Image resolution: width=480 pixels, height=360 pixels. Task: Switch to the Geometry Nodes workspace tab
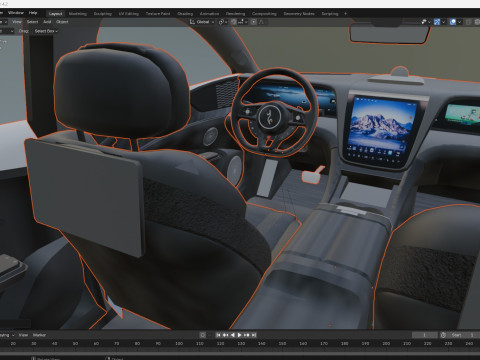coord(299,14)
